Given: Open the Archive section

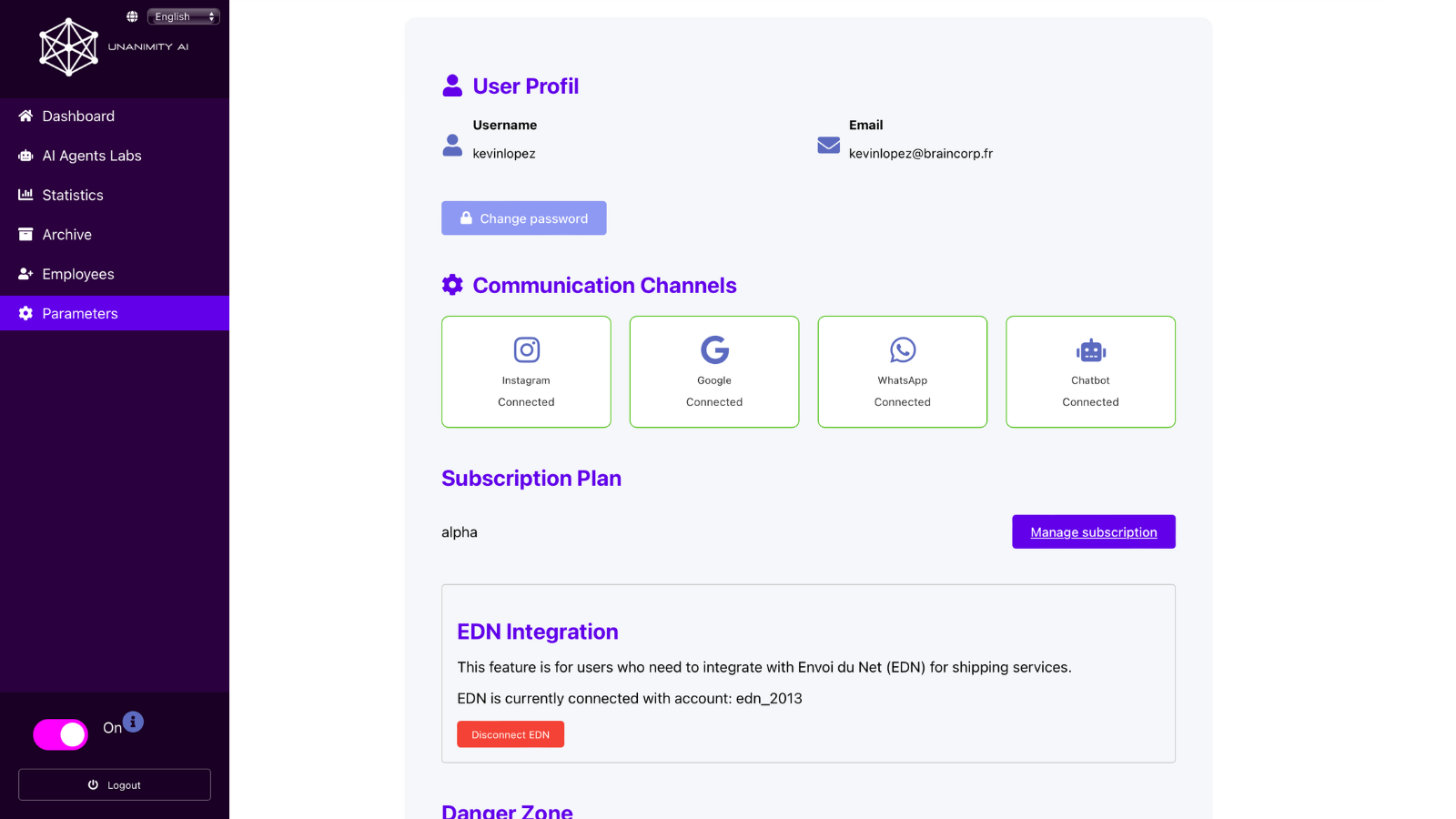Looking at the screenshot, I should click(x=67, y=234).
